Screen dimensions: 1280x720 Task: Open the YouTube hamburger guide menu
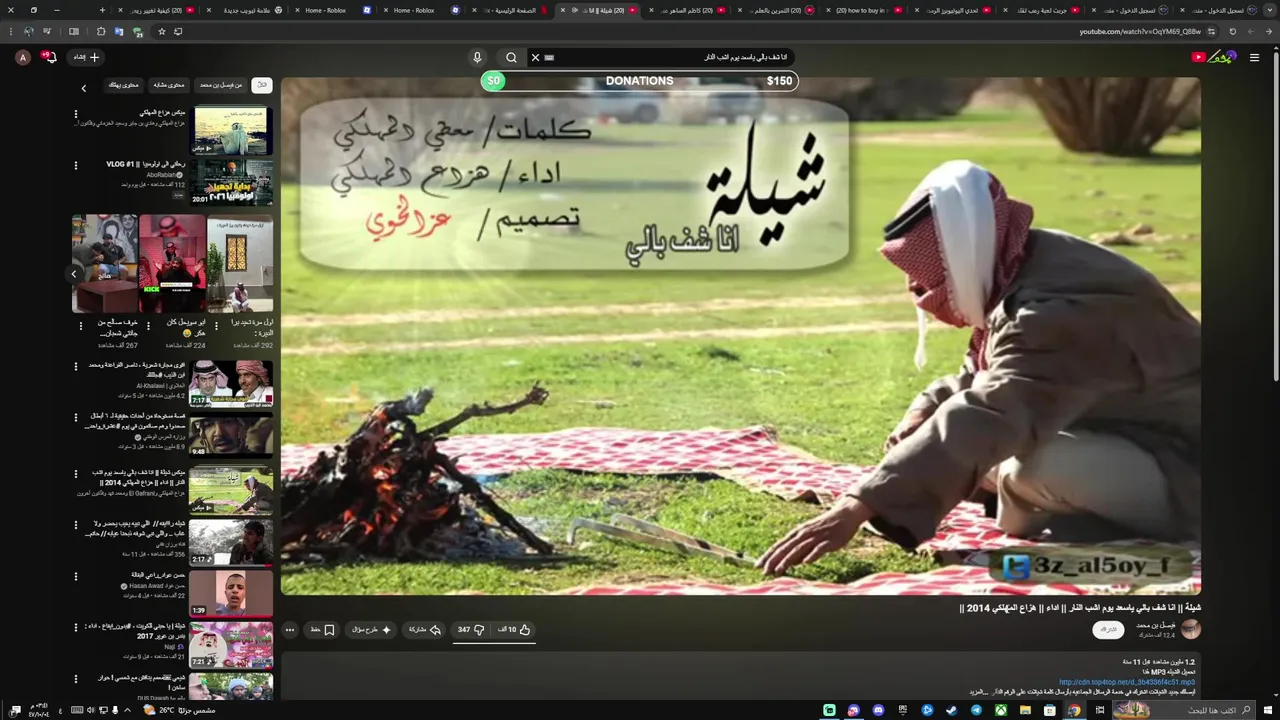(1254, 57)
